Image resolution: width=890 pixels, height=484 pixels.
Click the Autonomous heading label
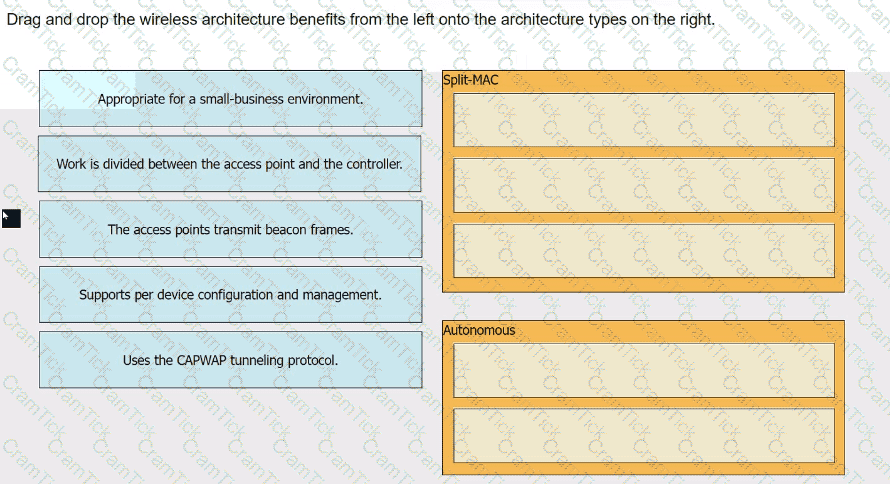(x=479, y=330)
